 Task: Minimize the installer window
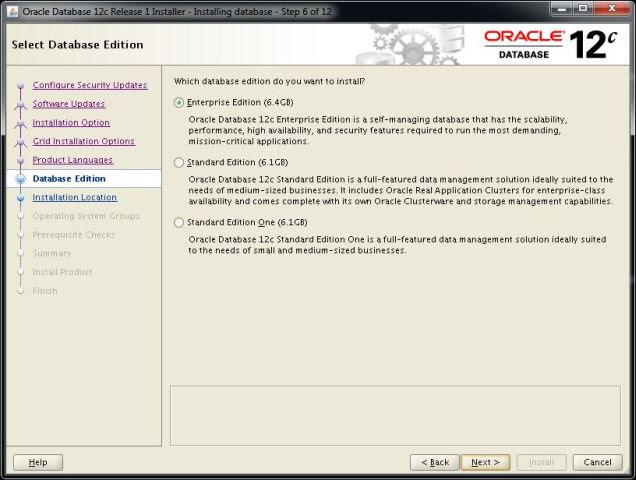point(563,9)
